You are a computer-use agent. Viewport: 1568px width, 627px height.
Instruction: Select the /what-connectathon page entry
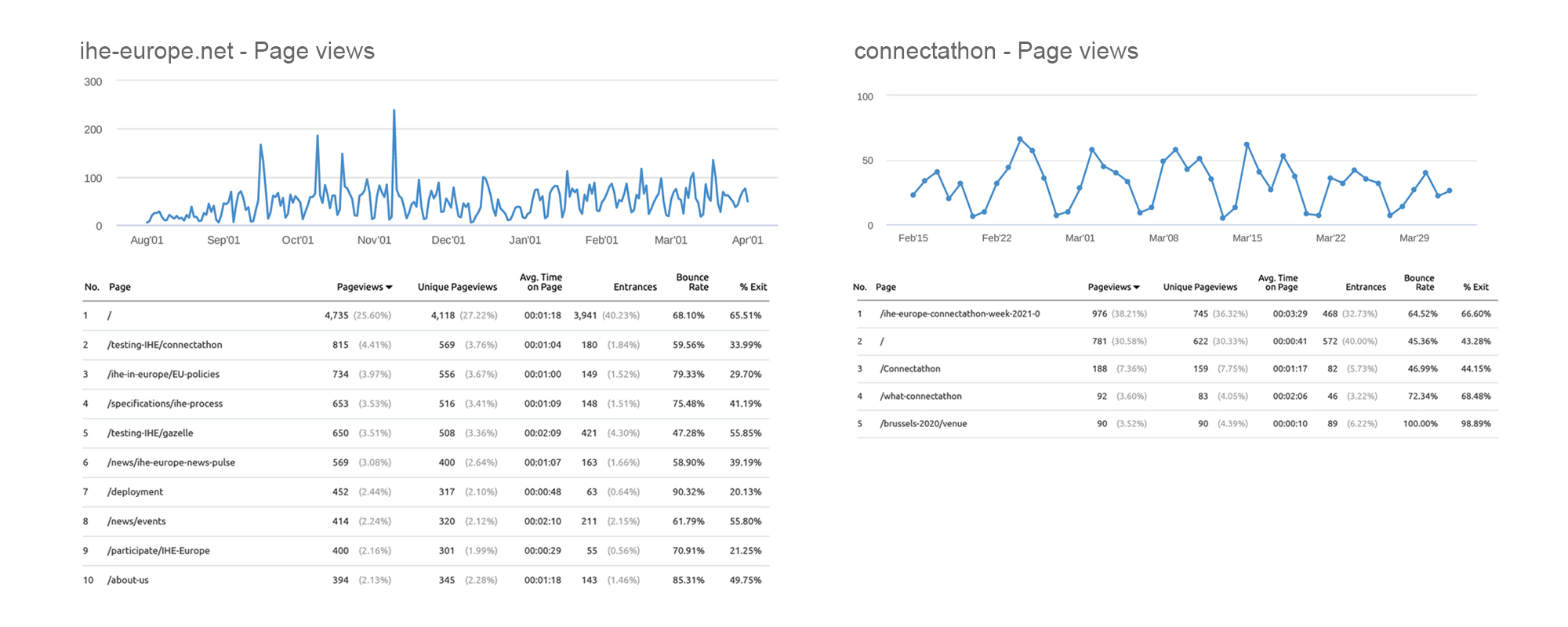point(920,397)
